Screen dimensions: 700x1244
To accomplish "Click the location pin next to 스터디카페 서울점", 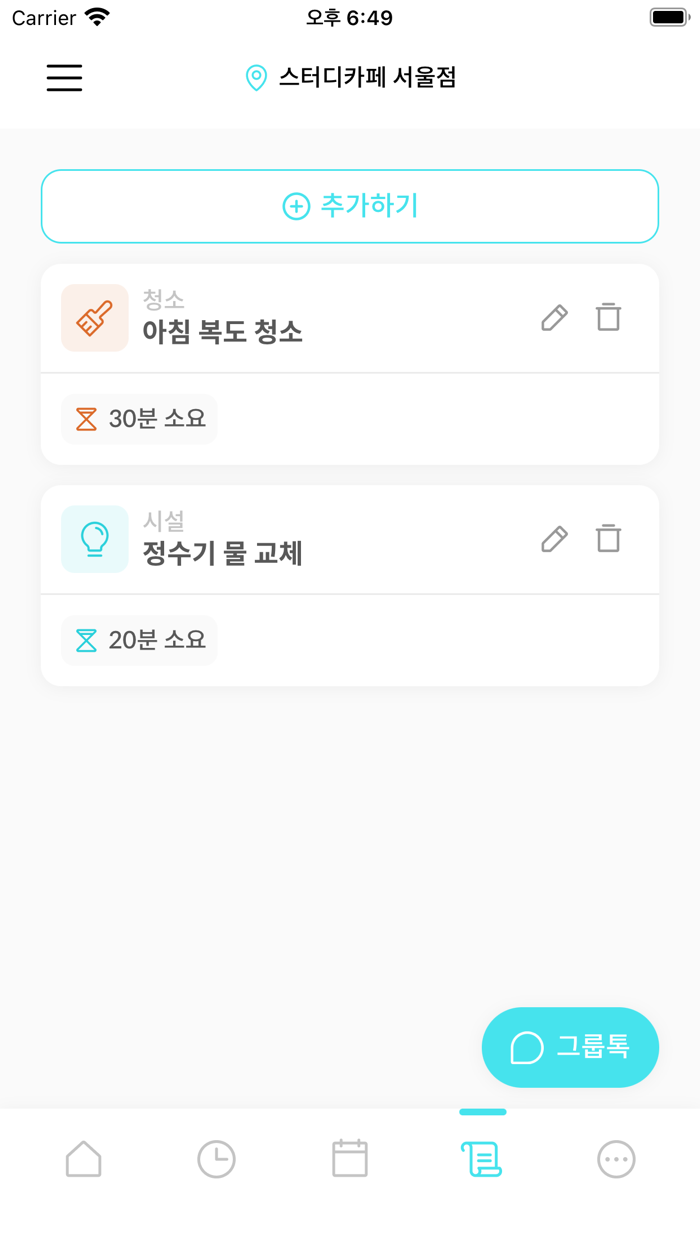I will click(256, 76).
